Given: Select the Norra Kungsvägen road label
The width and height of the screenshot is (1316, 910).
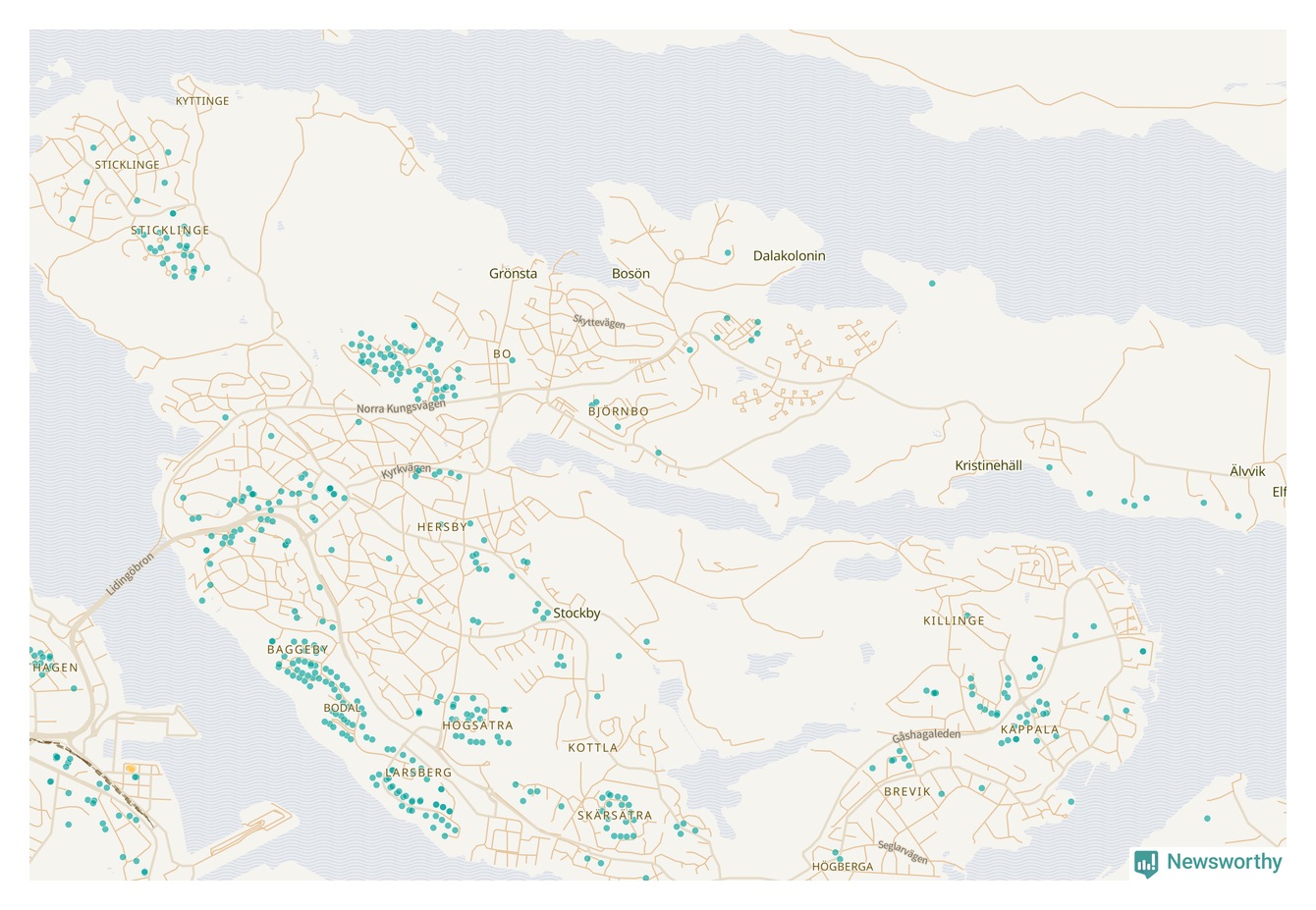Looking at the screenshot, I should (401, 405).
